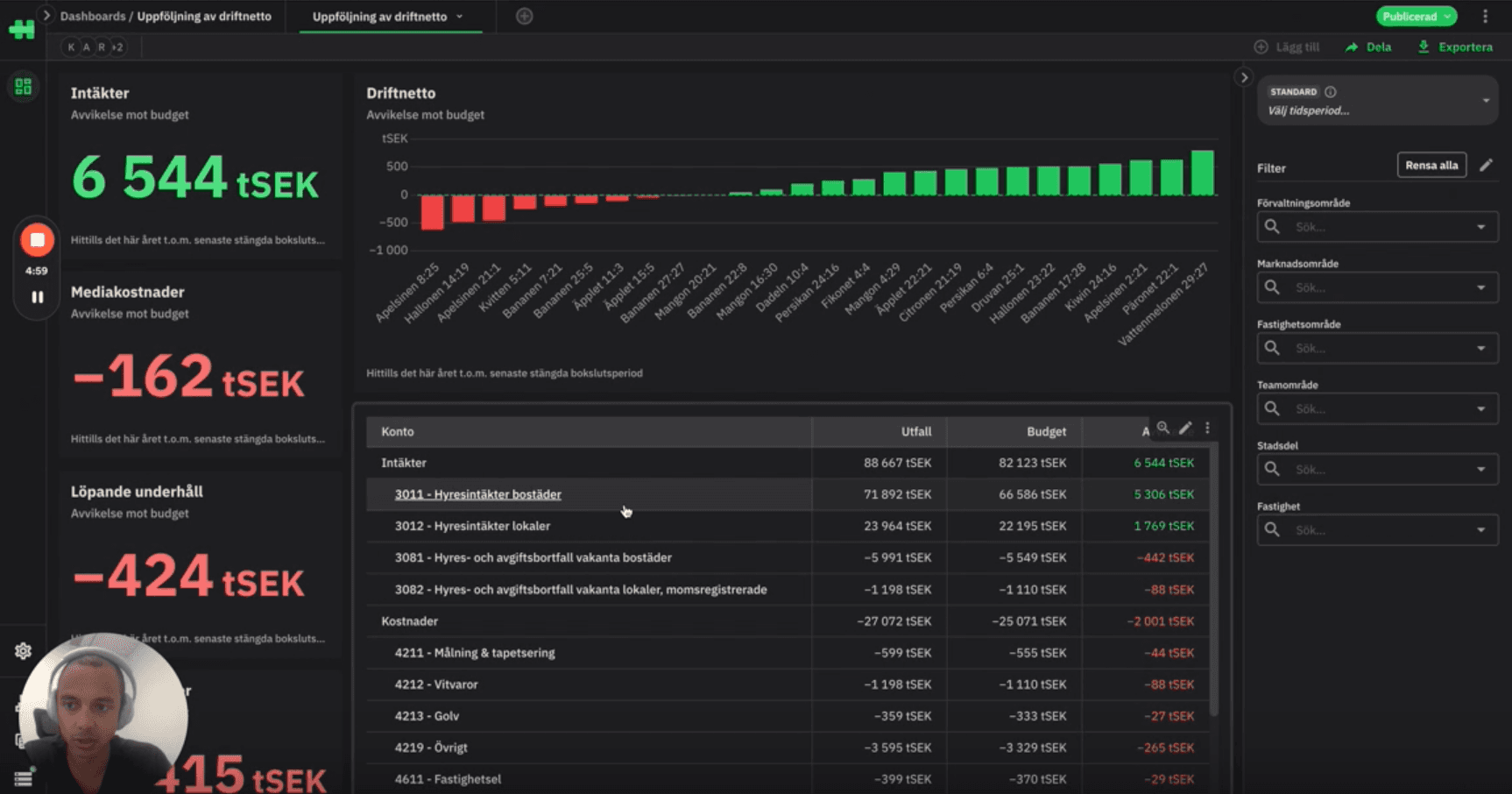Click the list icon at sidebar bottom
The image size is (1512, 794).
coord(24,778)
